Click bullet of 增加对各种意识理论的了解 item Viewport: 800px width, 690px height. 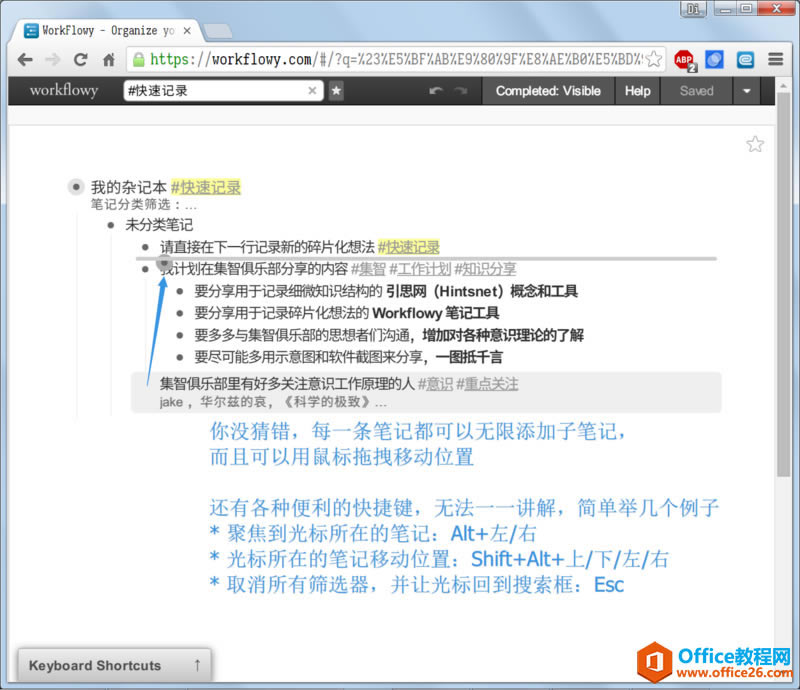click(180, 335)
